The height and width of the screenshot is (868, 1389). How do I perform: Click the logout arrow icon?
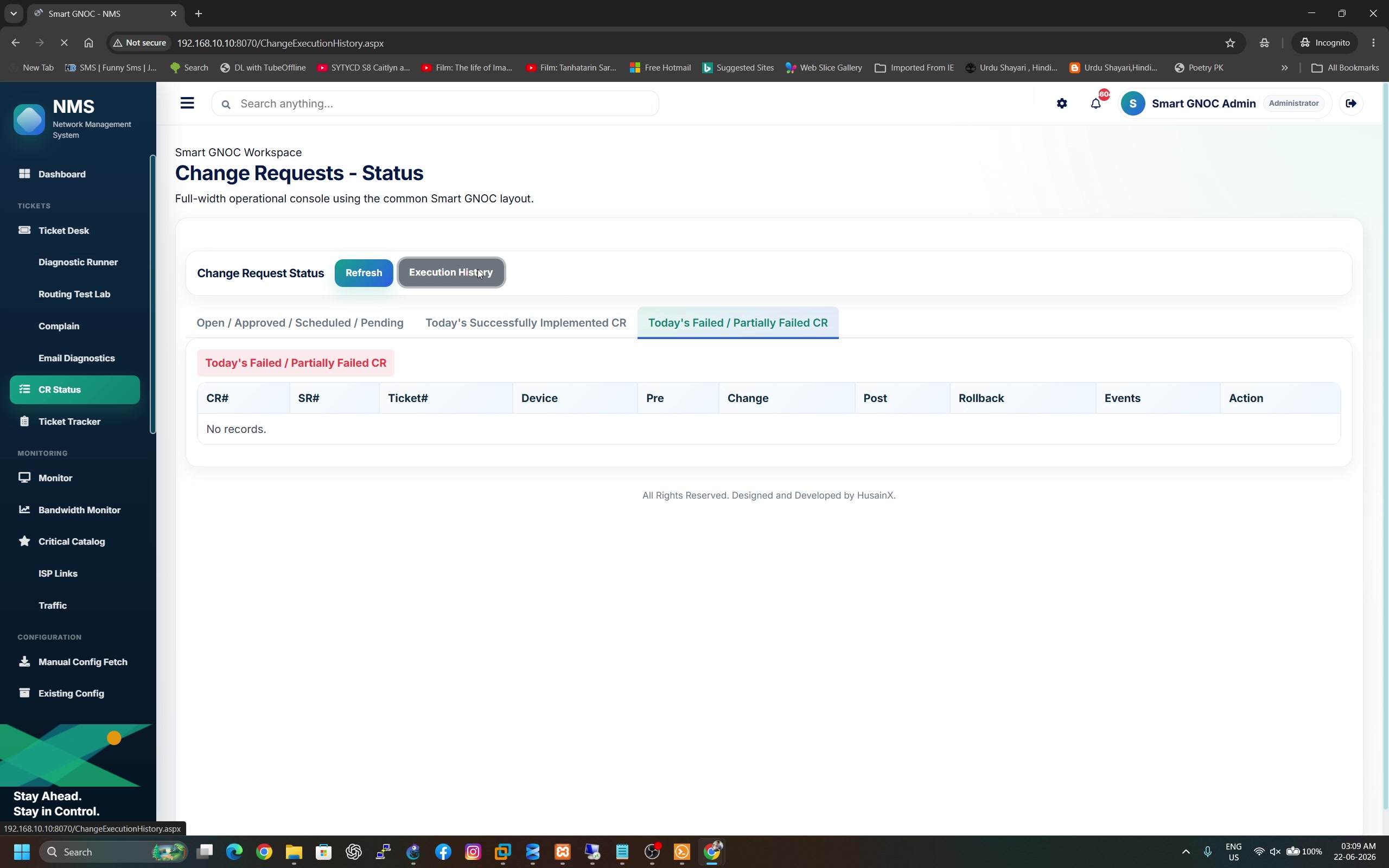coord(1351,103)
